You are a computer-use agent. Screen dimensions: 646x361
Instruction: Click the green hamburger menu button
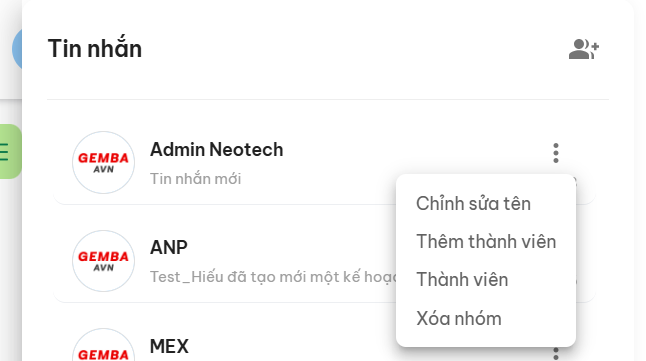(9, 151)
